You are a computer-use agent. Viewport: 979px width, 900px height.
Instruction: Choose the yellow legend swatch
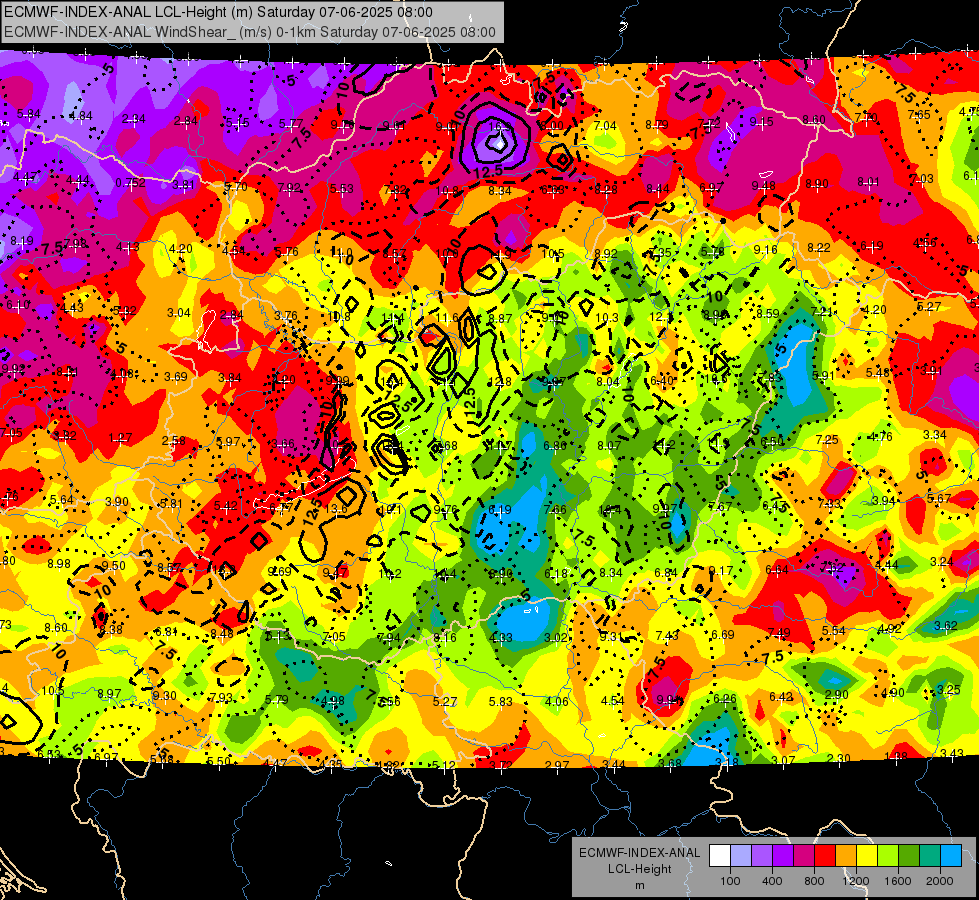click(x=867, y=856)
